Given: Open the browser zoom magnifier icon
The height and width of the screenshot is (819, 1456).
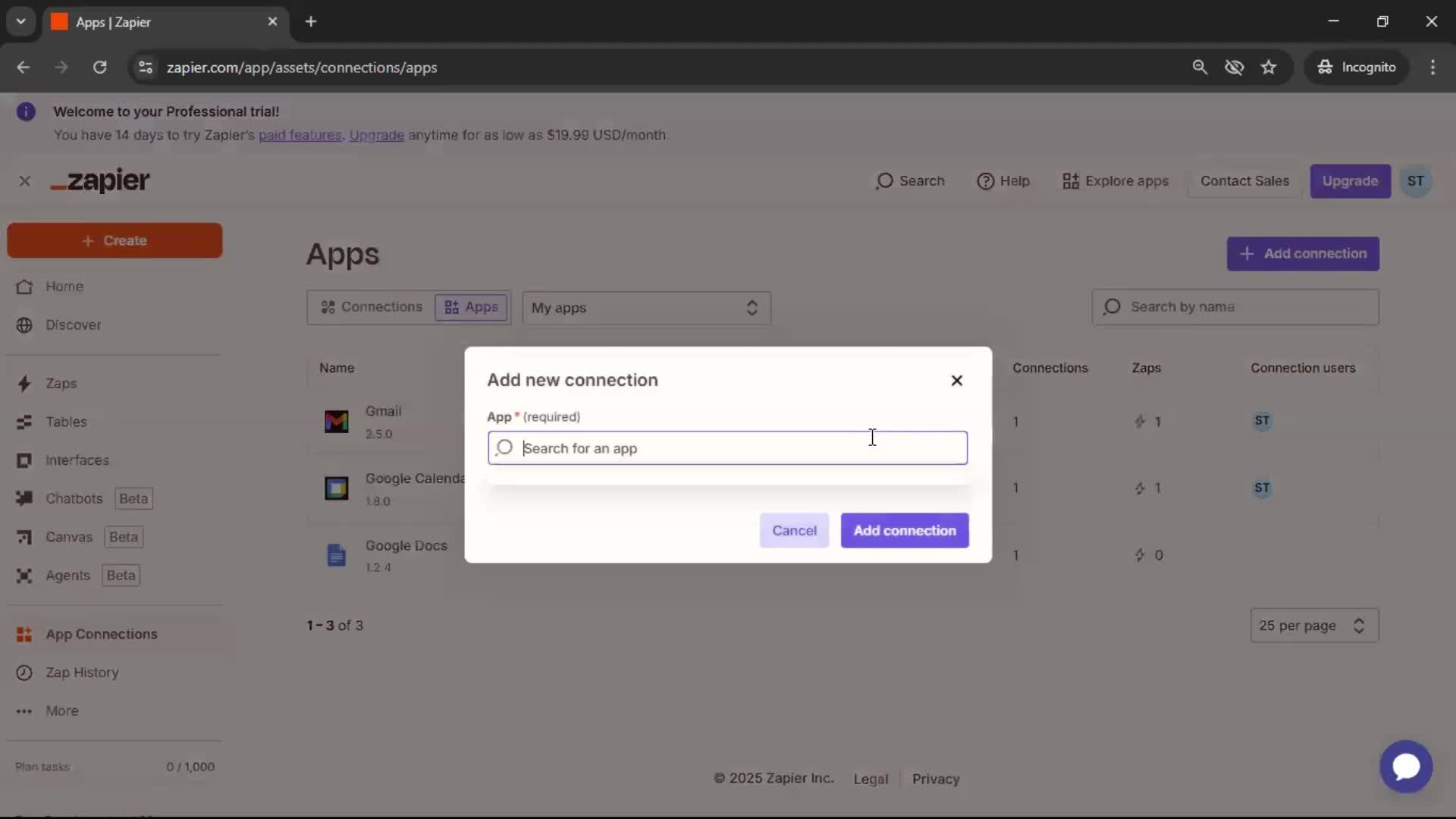Looking at the screenshot, I should [1200, 67].
